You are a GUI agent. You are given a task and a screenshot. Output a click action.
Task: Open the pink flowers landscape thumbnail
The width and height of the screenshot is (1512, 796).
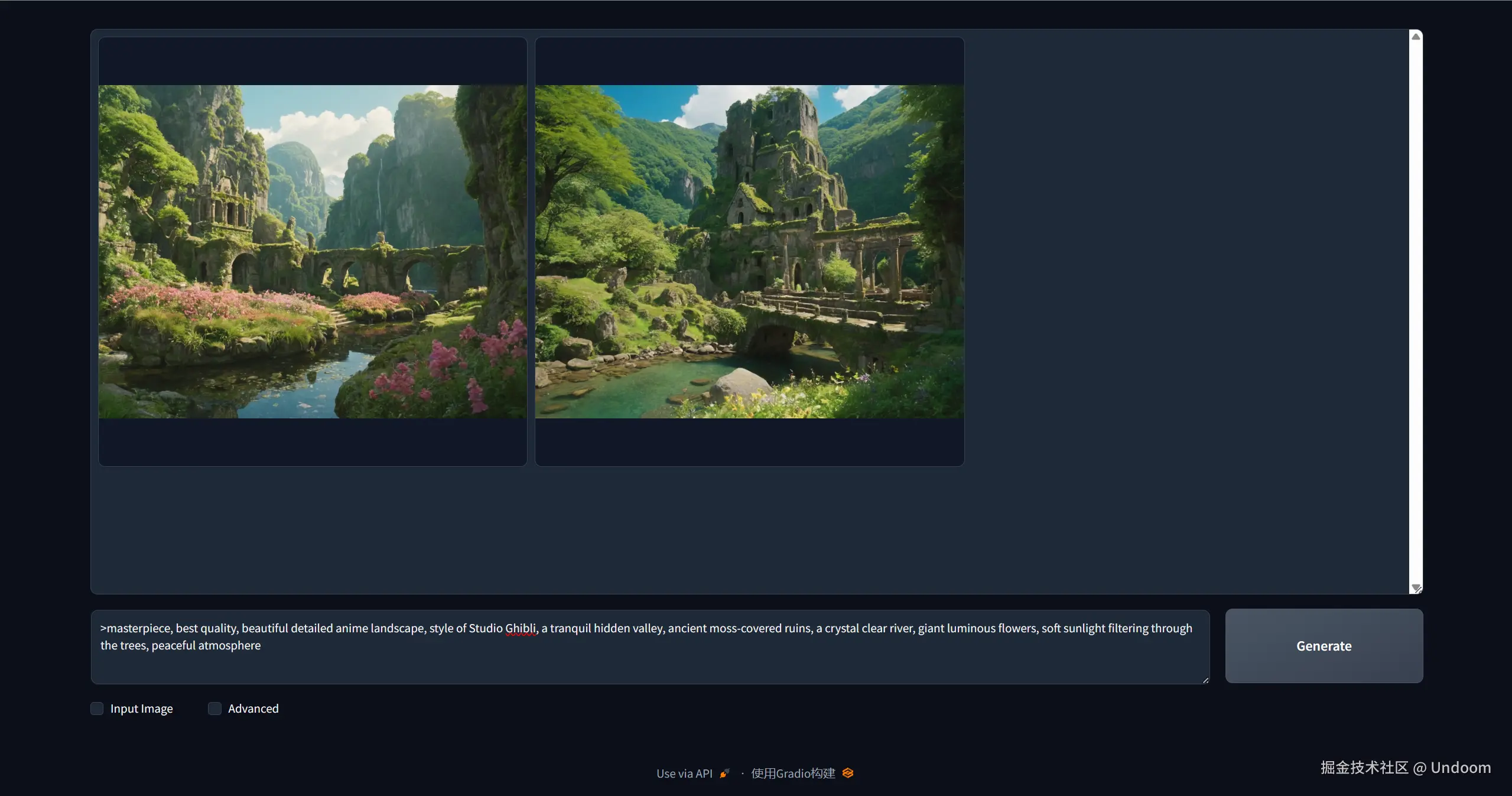[312, 252]
